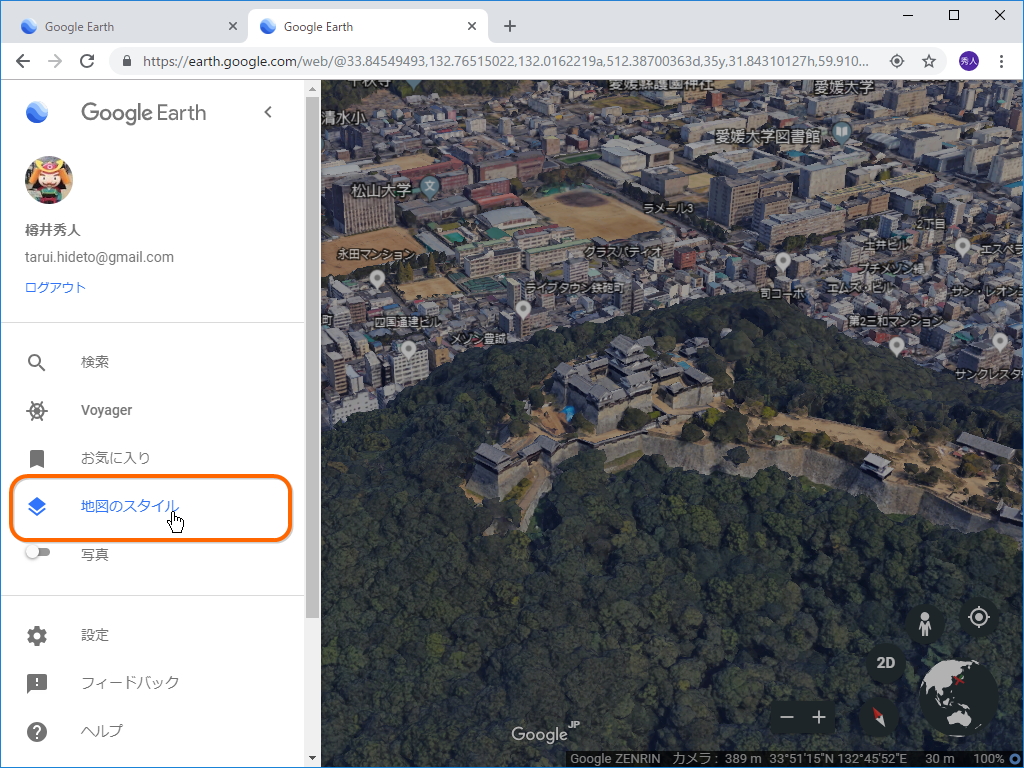Reload the current page
Screen dimensions: 1024x768
click(x=87, y=61)
